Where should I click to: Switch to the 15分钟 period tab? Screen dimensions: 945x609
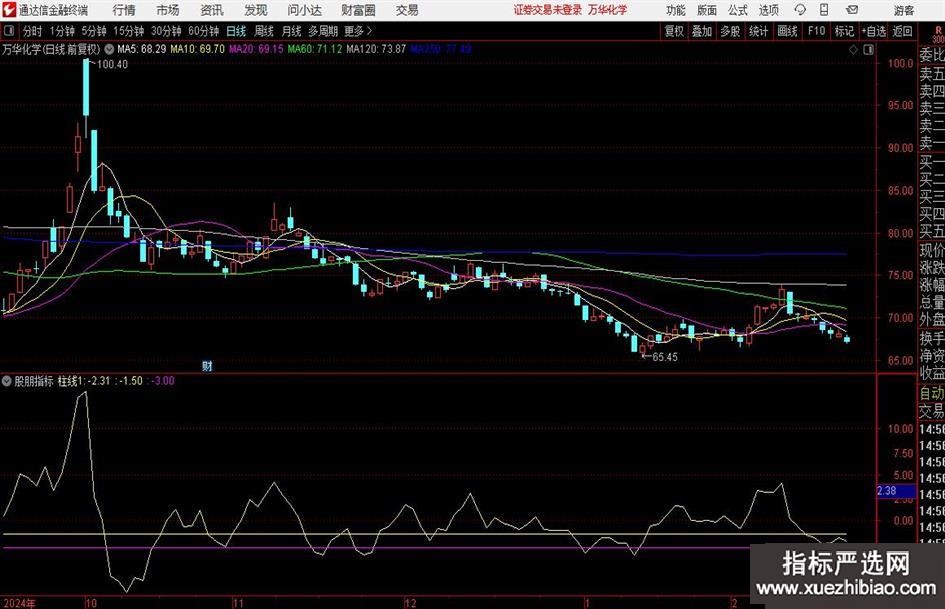[128, 31]
